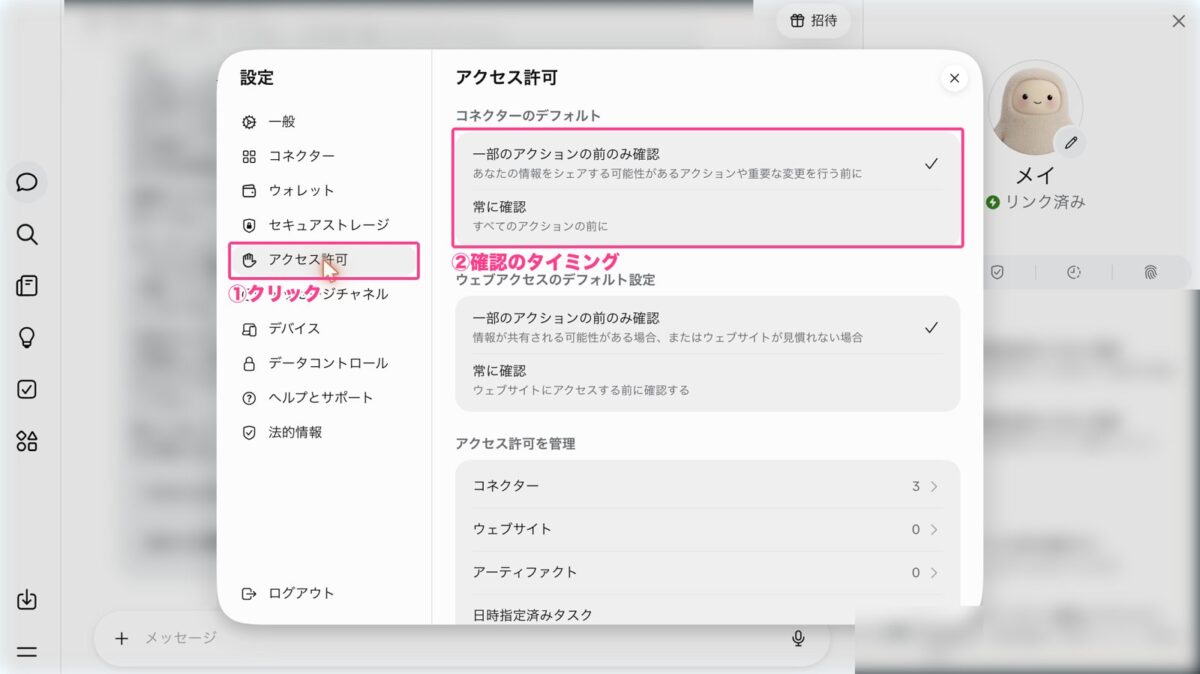Close the right profile panel
The image size is (1200, 674).
pos(1178,21)
